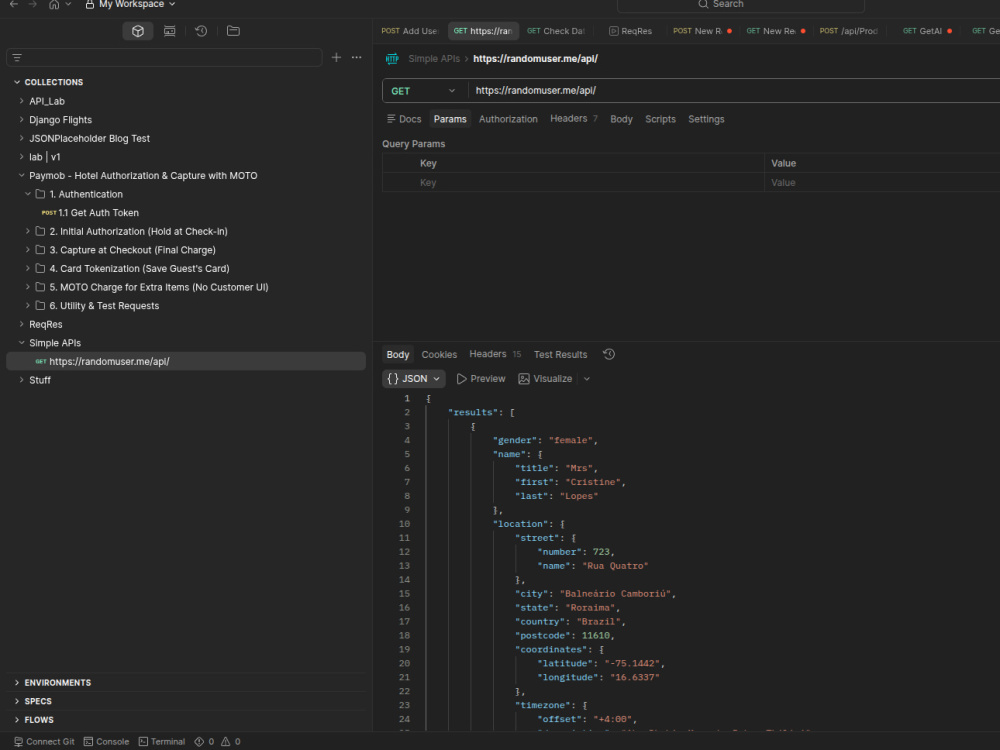Open the Console from status bar
The image size is (1000, 750).
click(x=107, y=742)
